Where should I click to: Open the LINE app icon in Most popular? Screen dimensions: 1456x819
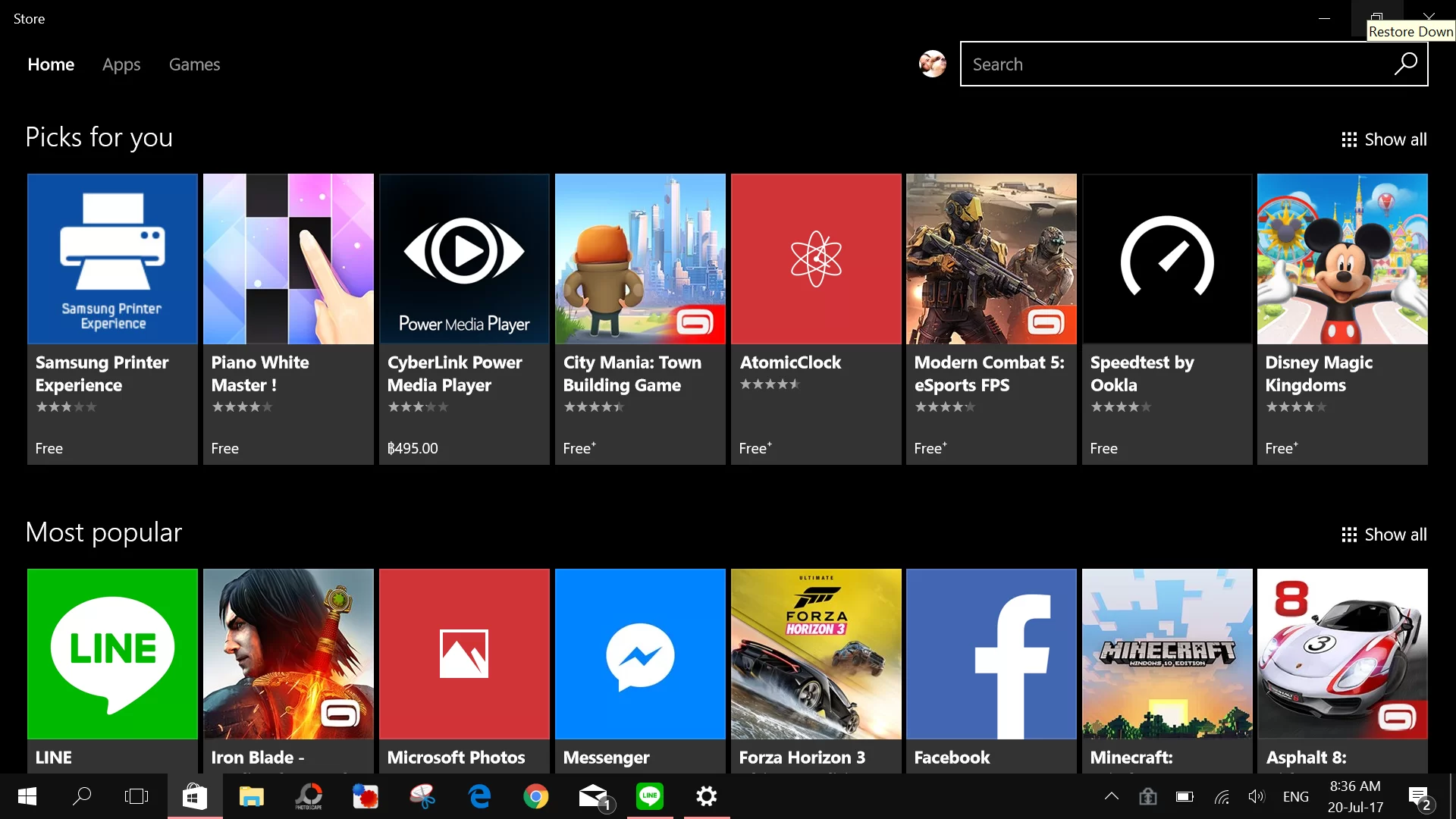click(112, 654)
